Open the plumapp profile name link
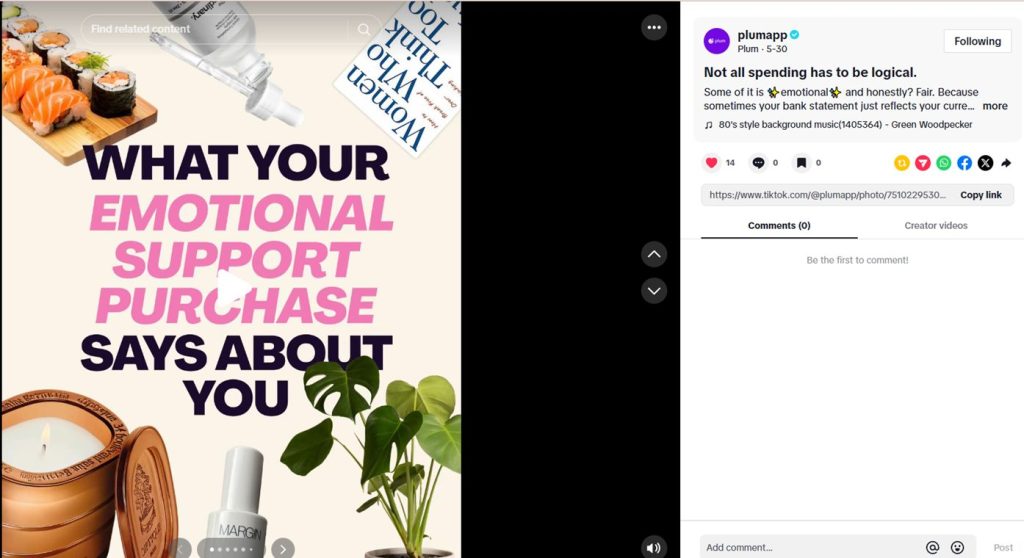1024x558 pixels. [x=762, y=35]
